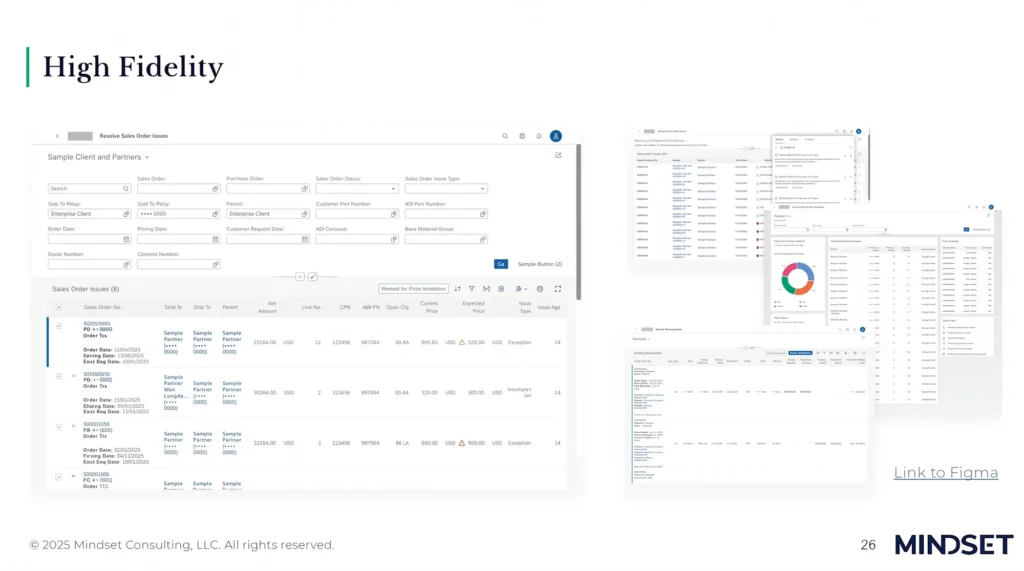Click the group columns icon in table toolbar
The height and width of the screenshot is (571, 1024).
[x=487, y=289]
